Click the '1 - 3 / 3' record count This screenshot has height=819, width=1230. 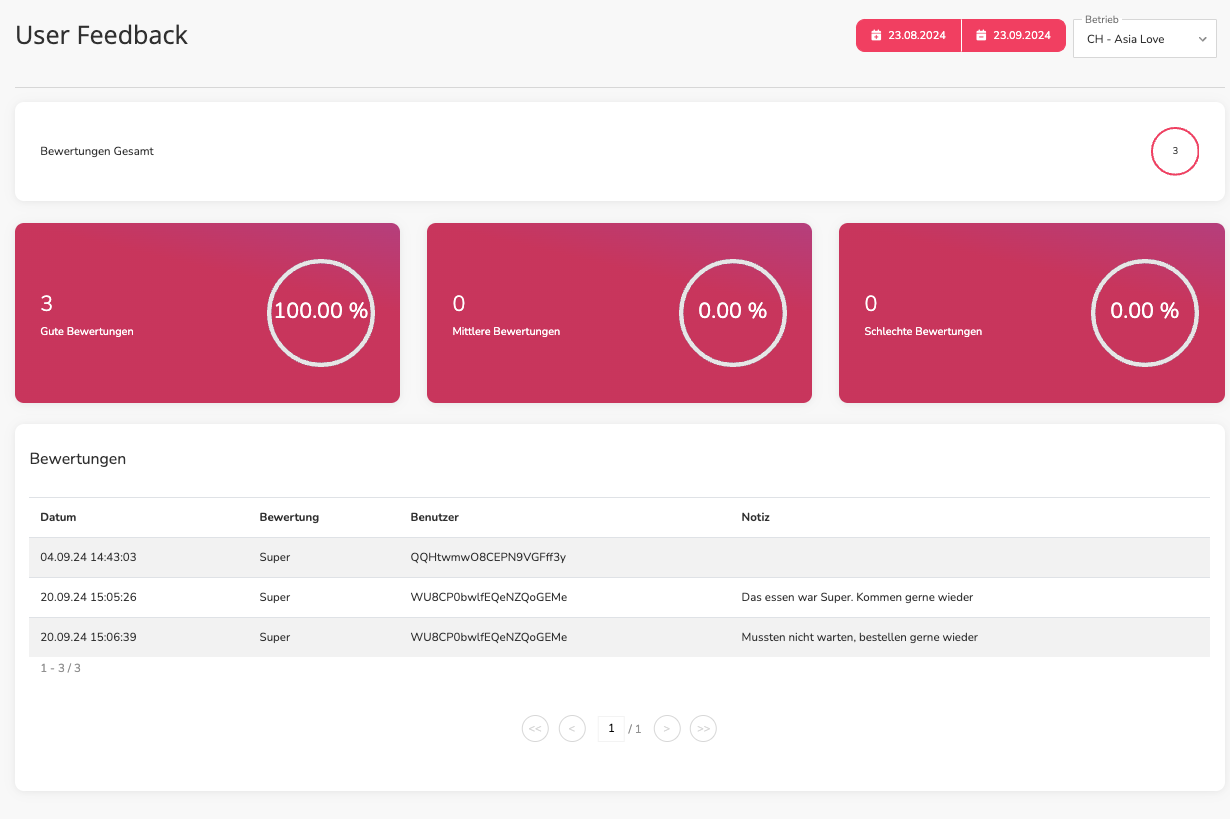pos(60,668)
